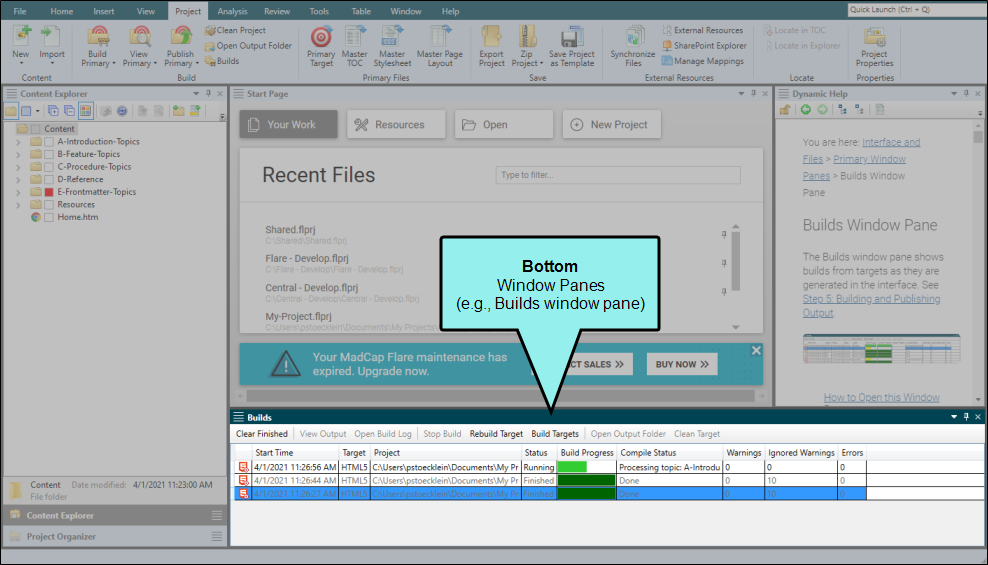This screenshot has height=565, width=988.
Task: Follow the Primary Window link
Action: click(869, 159)
